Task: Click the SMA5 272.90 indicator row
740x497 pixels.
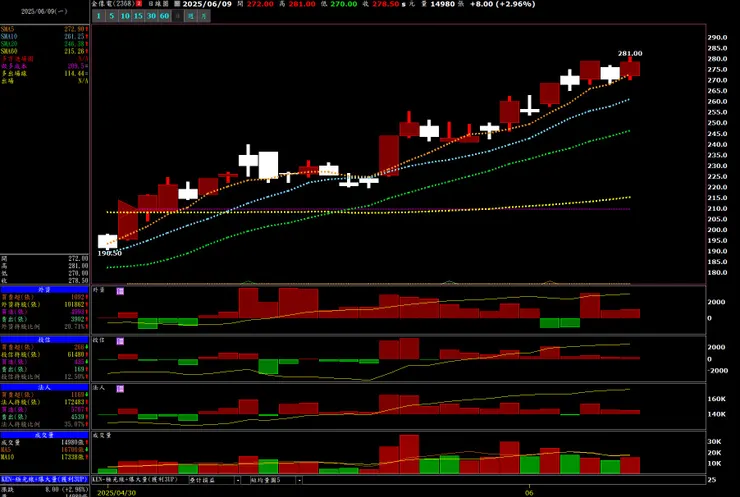Action: coord(44,29)
